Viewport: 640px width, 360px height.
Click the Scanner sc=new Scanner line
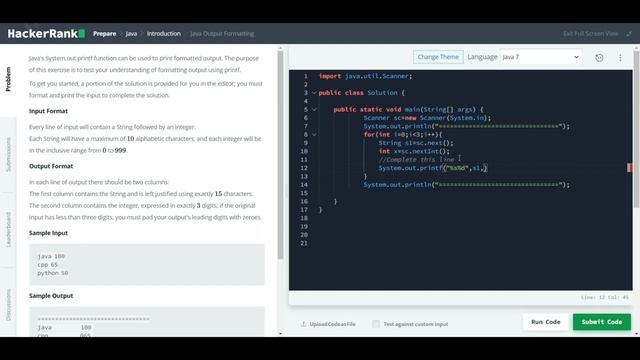[427, 118]
